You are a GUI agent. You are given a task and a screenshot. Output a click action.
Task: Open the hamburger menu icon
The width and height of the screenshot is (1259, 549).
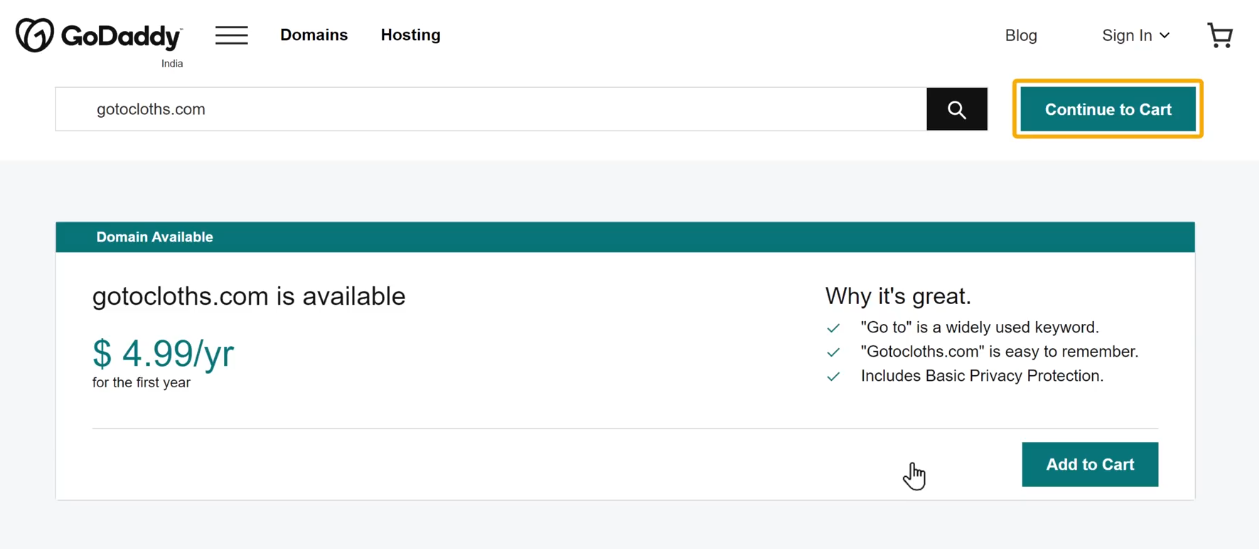pyautogui.click(x=232, y=35)
